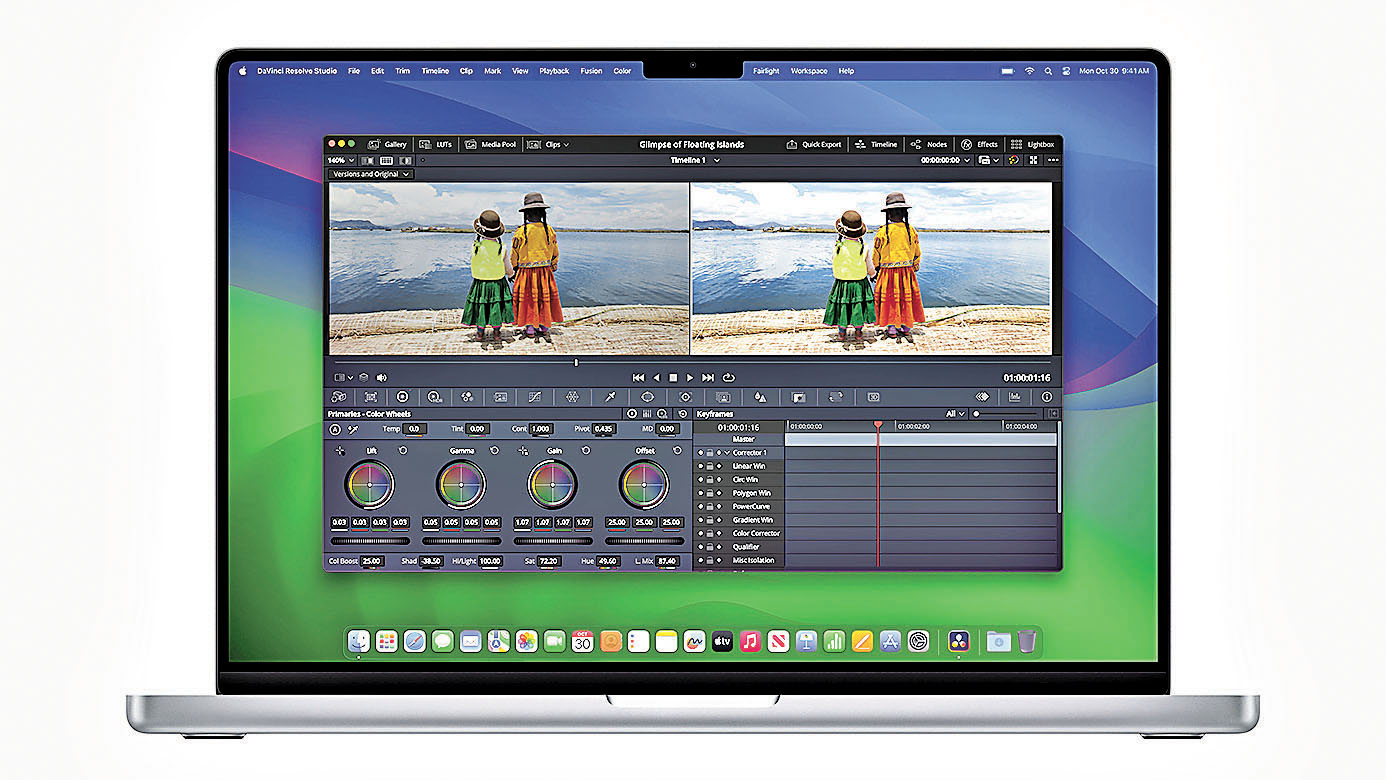Image resolution: width=1386 pixels, height=780 pixels.
Task: Toggle loop playback button
Action: coord(729,378)
